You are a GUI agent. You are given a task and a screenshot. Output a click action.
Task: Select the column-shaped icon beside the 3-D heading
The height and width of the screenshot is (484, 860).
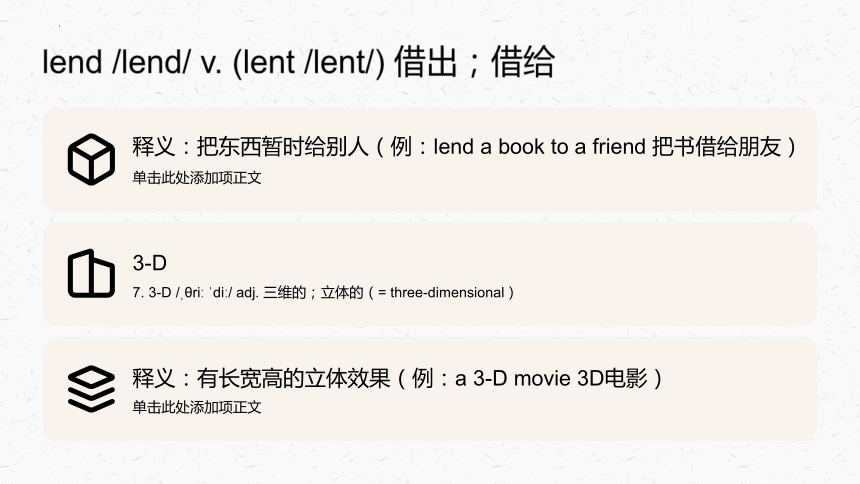(92, 274)
